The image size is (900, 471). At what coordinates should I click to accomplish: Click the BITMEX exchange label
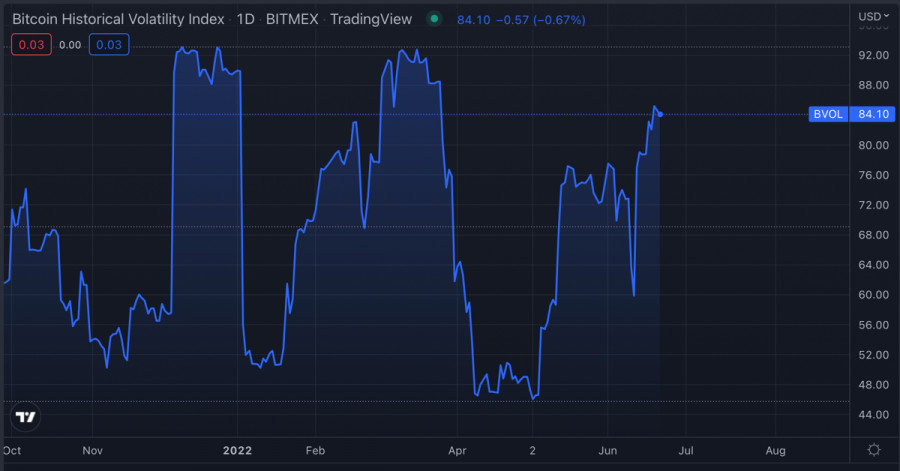(294, 18)
